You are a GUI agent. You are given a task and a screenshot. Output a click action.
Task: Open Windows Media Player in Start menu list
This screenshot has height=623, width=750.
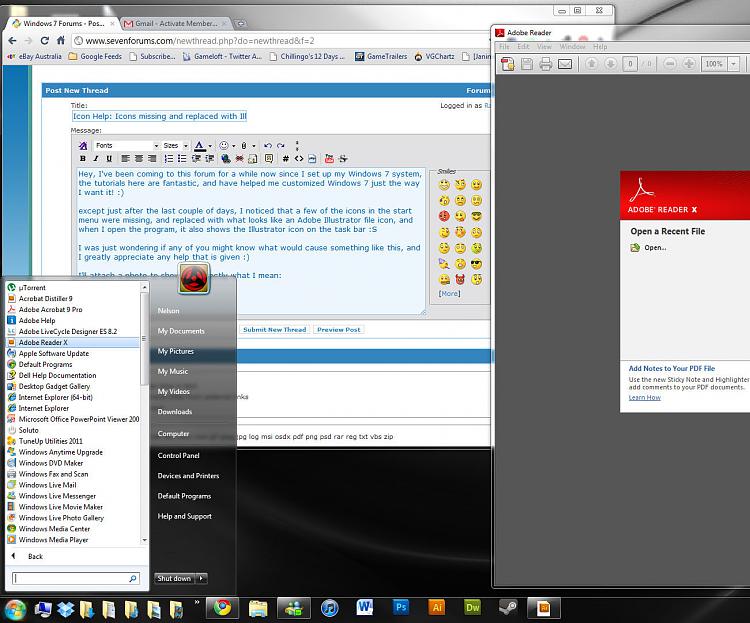pos(73,540)
